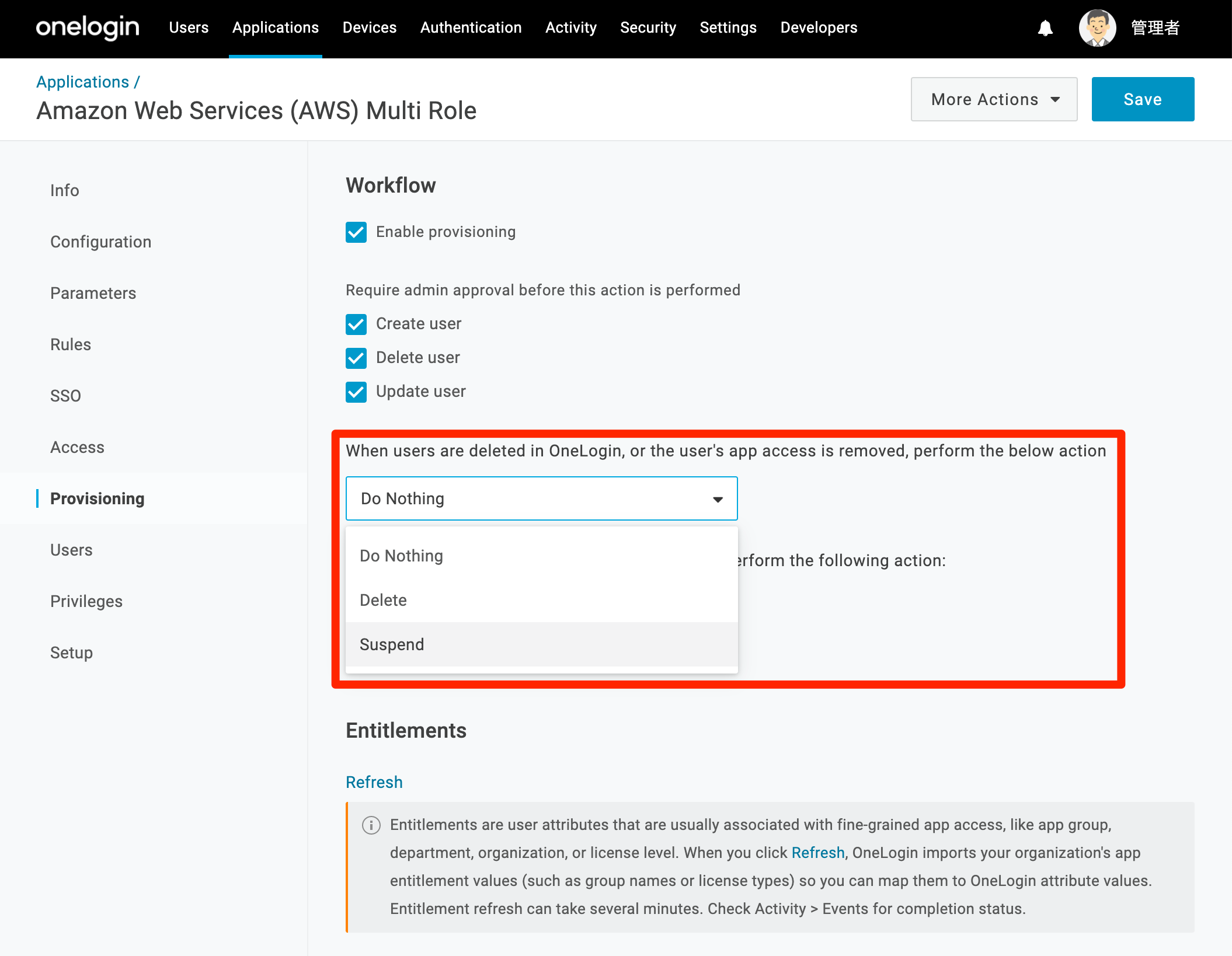Choose Delete in the dropdown options

click(541, 600)
